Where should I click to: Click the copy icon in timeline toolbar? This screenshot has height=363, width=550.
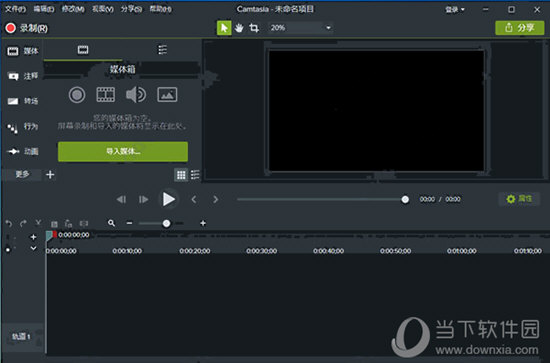point(54,224)
